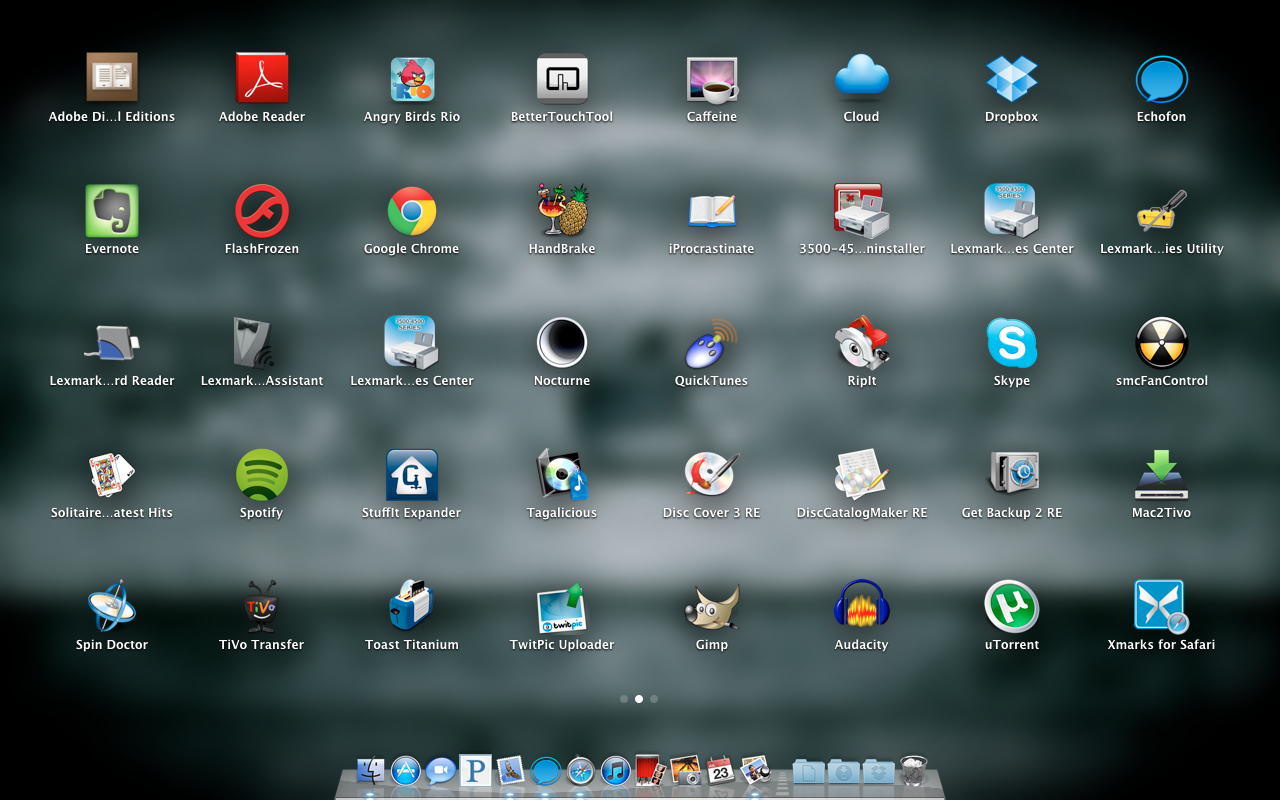
Task: Open iTunes from the Dock
Action: pos(616,770)
